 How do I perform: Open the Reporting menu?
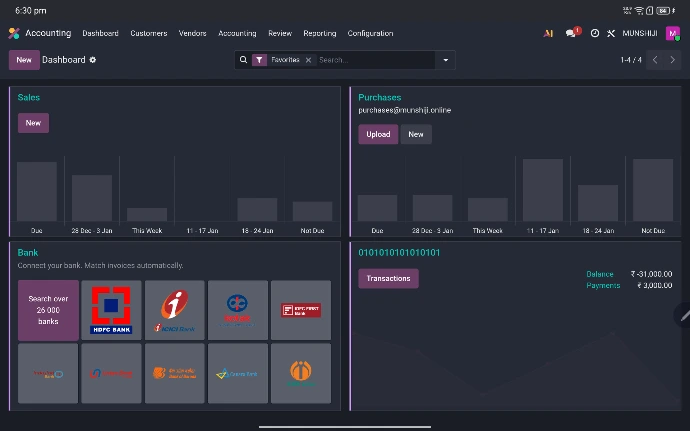point(320,33)
